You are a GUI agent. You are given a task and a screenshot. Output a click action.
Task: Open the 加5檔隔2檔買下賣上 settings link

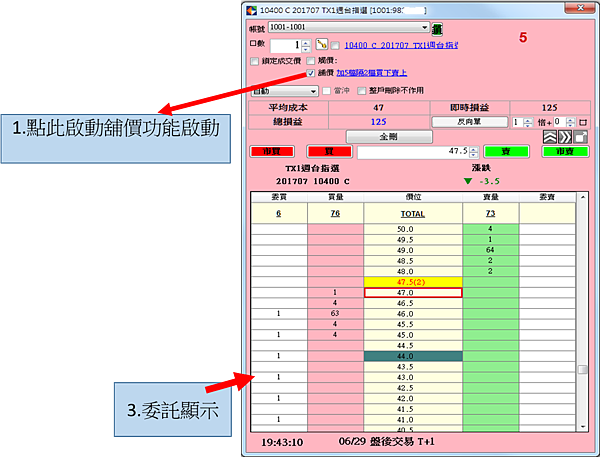click(371, 73)
